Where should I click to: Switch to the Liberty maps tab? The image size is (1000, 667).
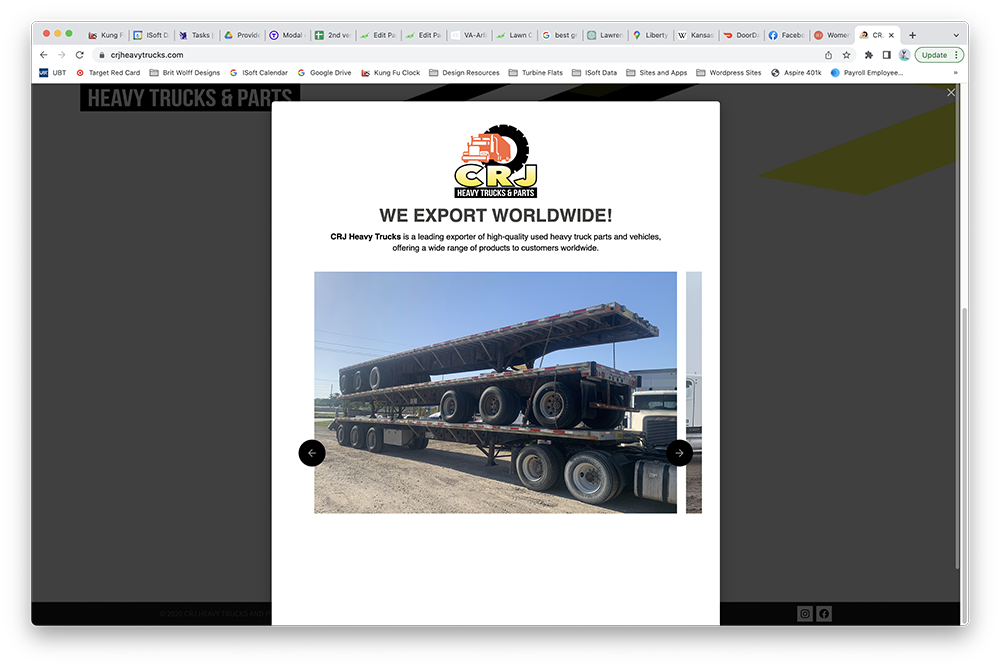(651, 35)
